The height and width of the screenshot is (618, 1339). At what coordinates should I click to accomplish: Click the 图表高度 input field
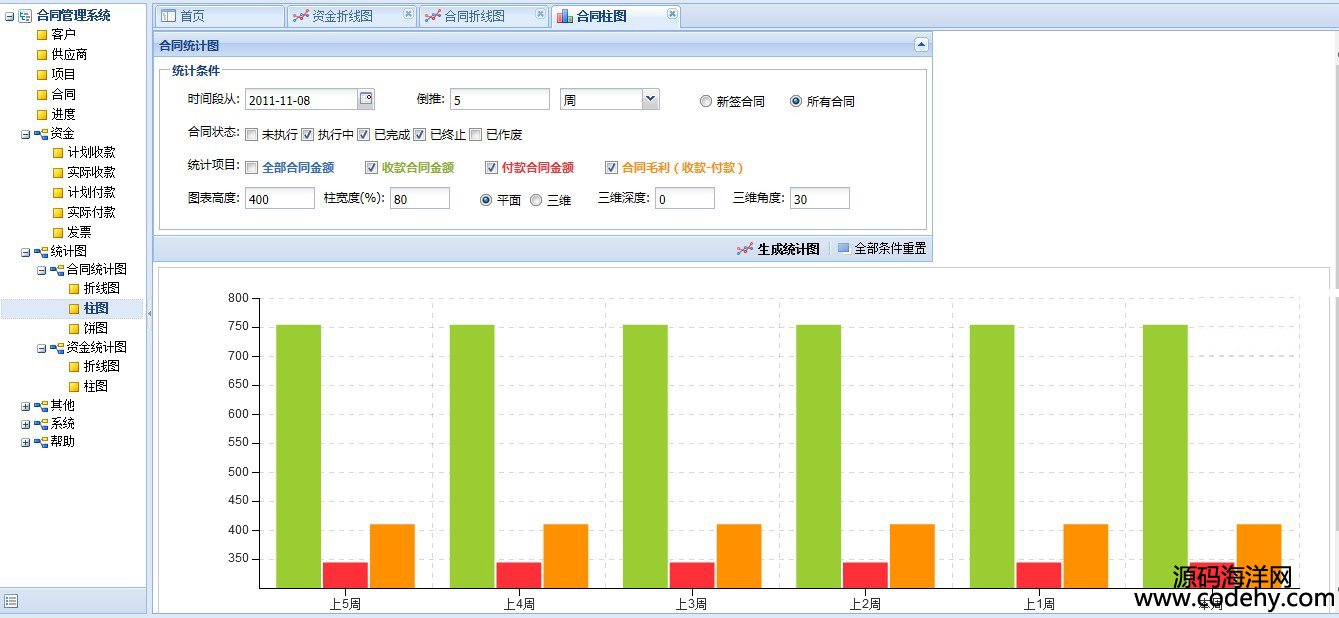pyautogui.click(x=279, y=199)
